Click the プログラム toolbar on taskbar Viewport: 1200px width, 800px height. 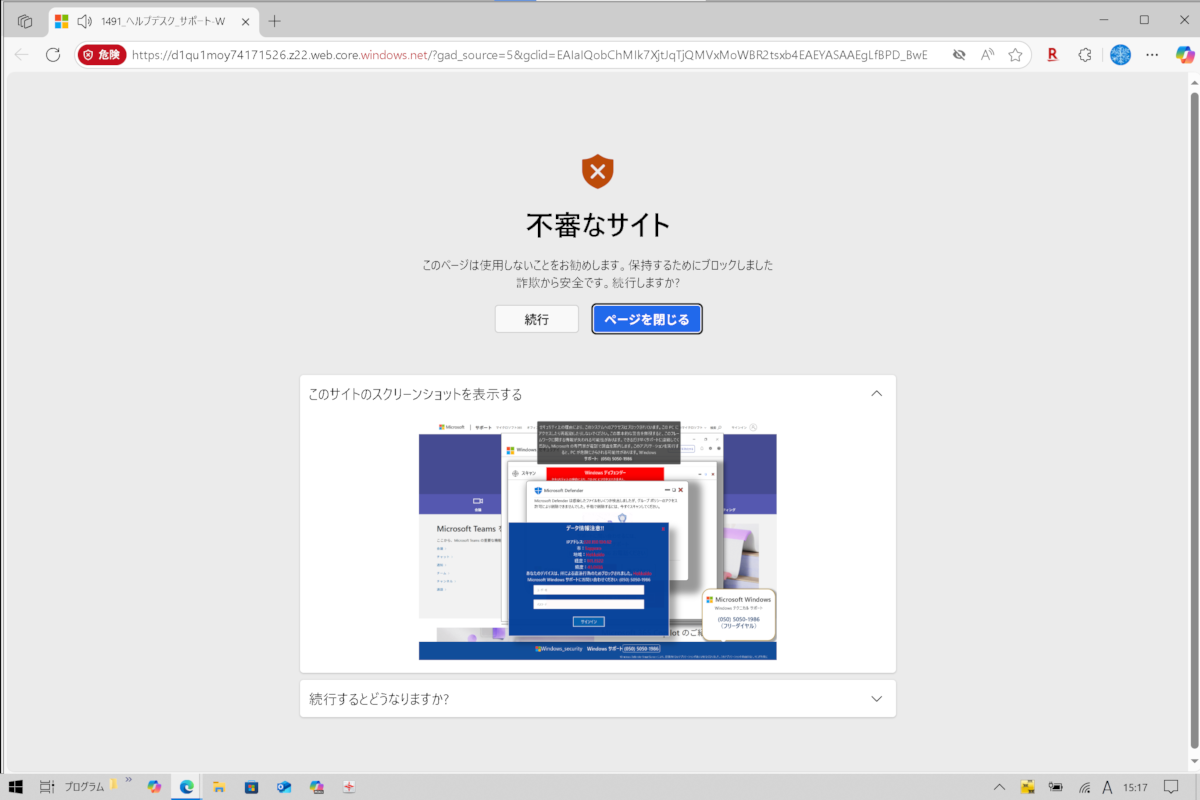tap(85, 787)
